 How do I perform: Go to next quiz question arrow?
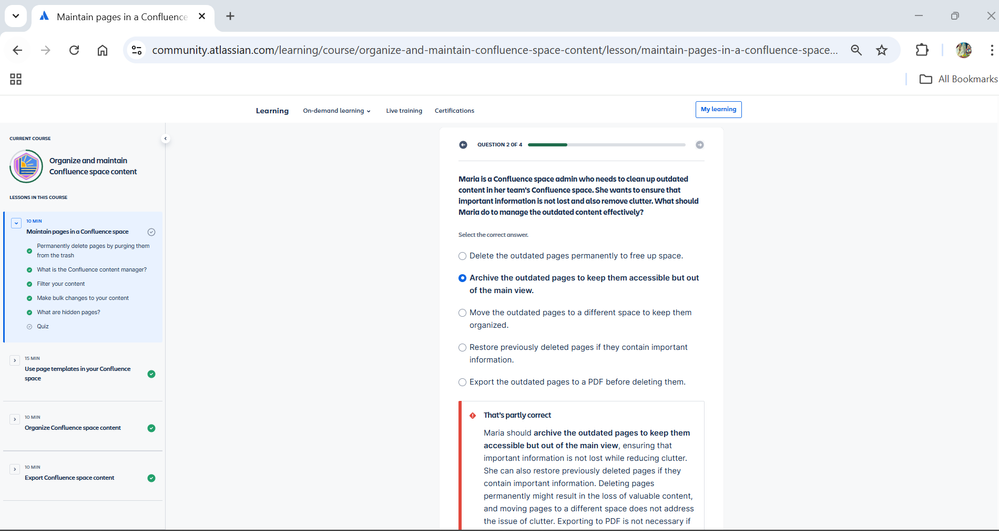point(700,145)
